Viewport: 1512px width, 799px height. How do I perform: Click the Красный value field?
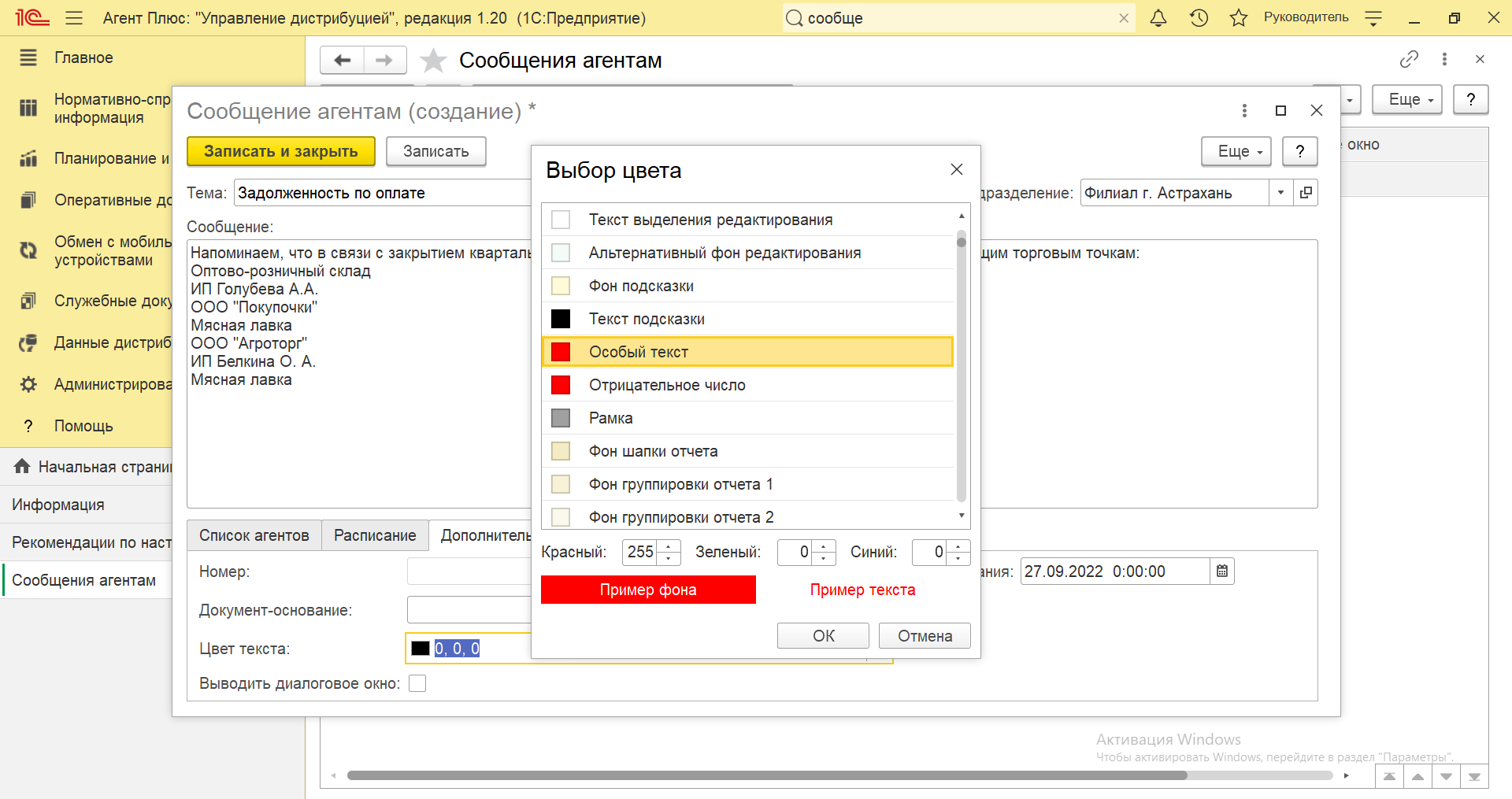click(640, 552)
